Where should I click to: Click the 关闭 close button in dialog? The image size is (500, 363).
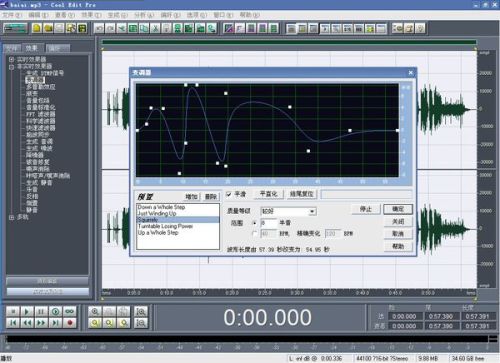pyautogui.click(x=398, y=221)
